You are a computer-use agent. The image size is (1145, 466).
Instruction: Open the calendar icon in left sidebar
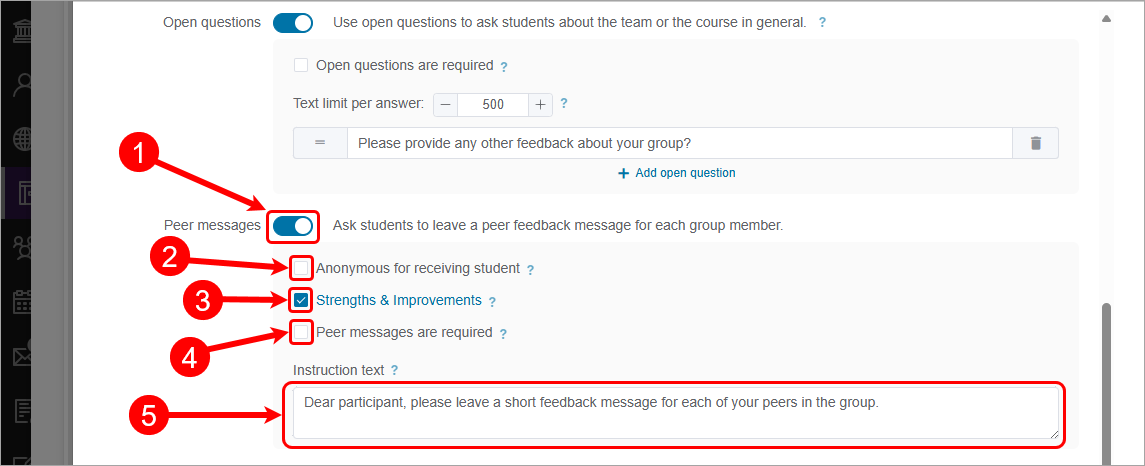click(21, 301)
